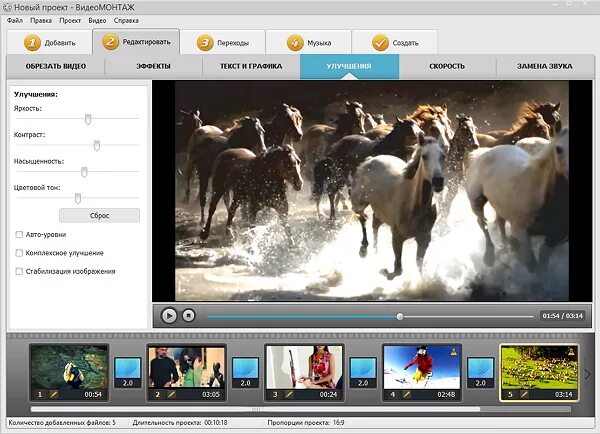The image size is (600, 434).
Task: Click the pencil edit icon on clip 1
Action: click(x=54, y=394)
